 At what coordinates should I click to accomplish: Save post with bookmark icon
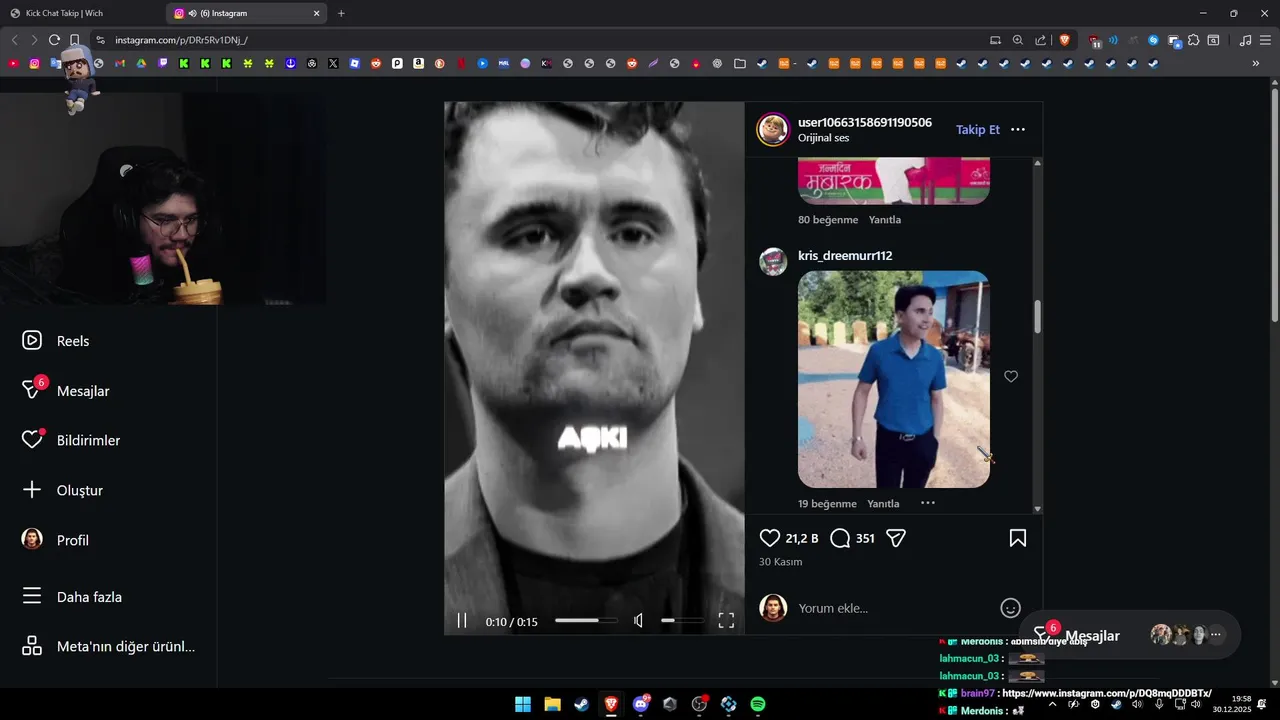pyautogui.click(x=1017, y=538)
